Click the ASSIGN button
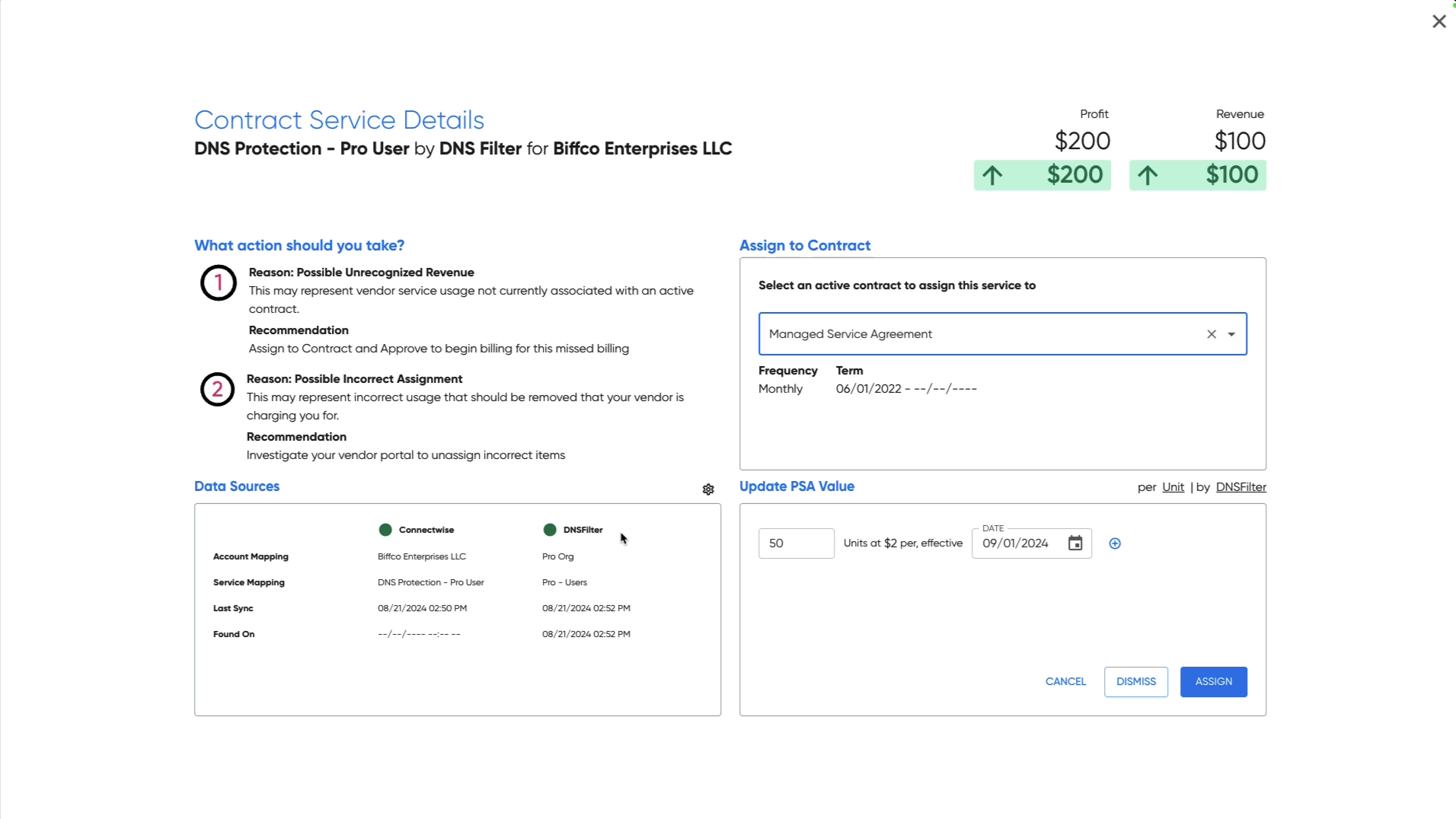This screenshot has height=819, width=1456. tap(1213, 682)
